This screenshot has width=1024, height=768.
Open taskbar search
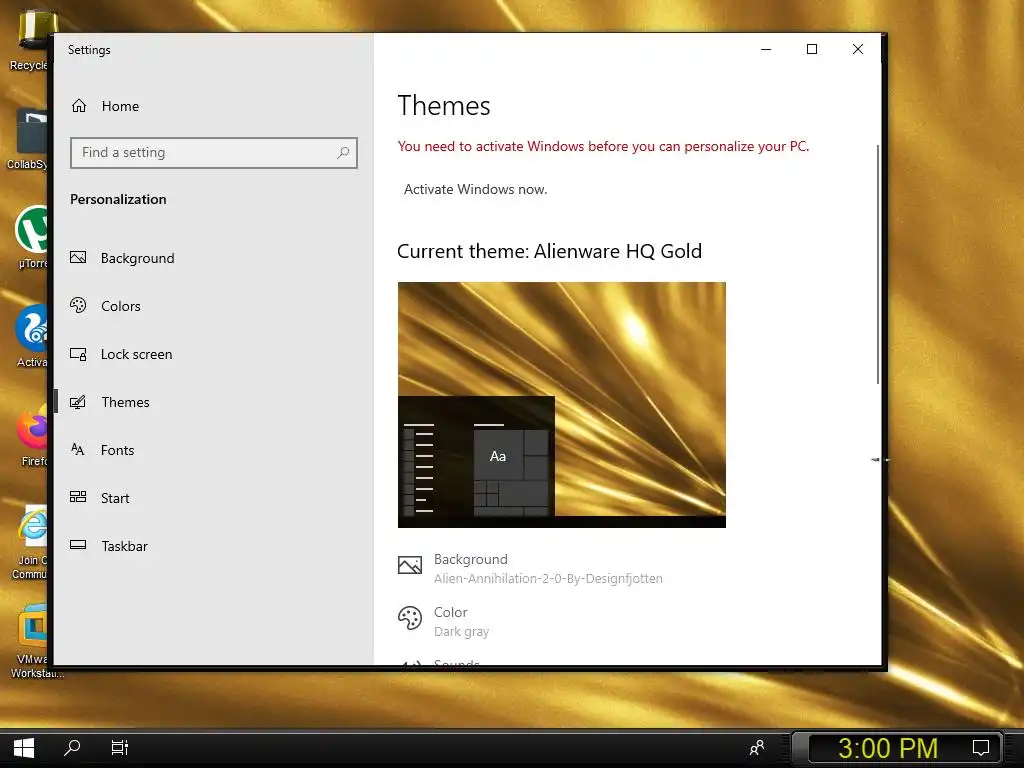coord(72,748)
